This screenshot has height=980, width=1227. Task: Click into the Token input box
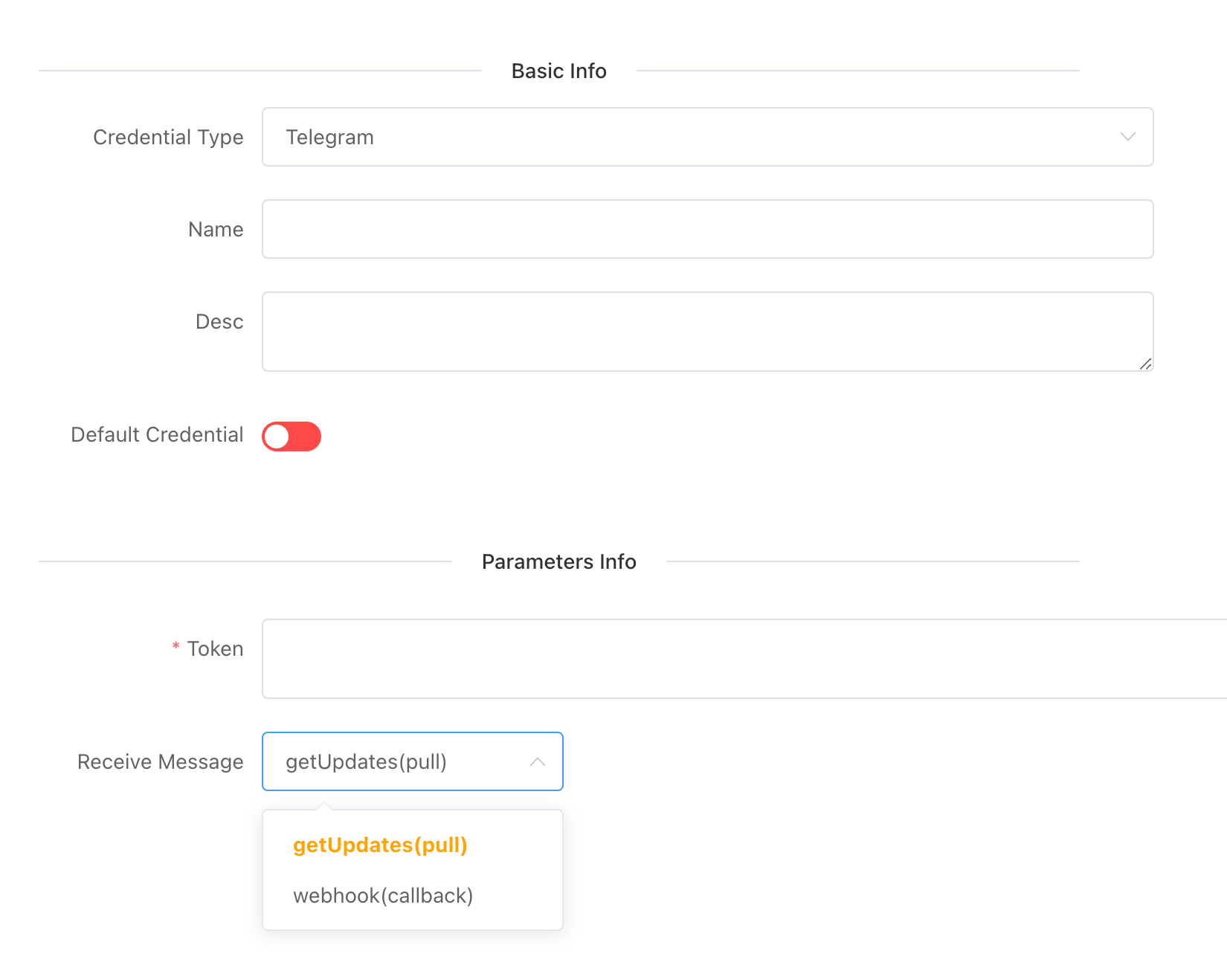(x=744, y=659)
